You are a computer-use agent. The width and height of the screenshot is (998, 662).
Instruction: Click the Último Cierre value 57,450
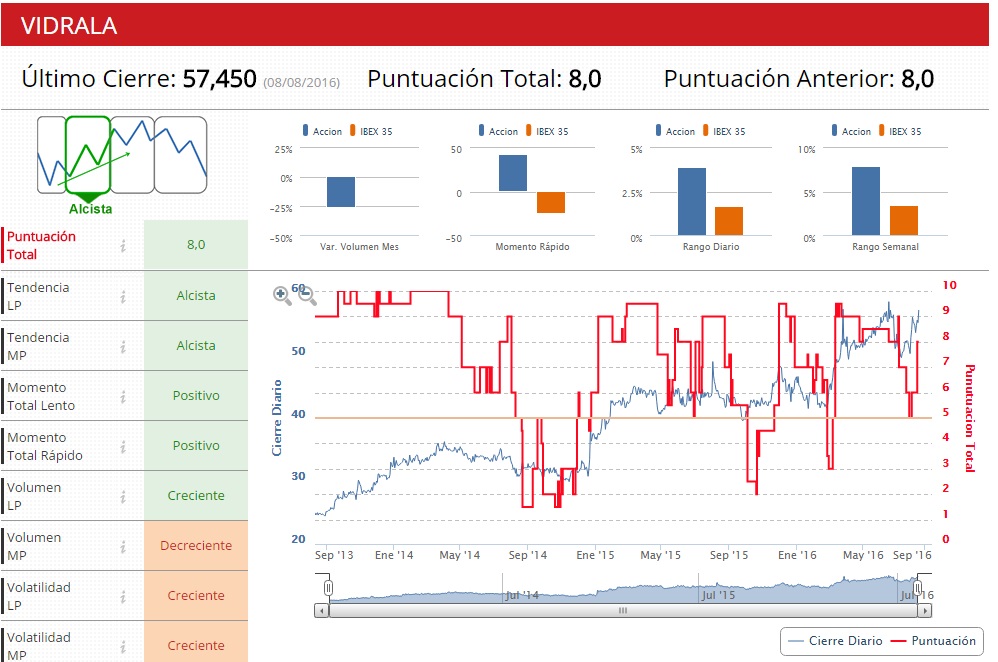point(220,79)
